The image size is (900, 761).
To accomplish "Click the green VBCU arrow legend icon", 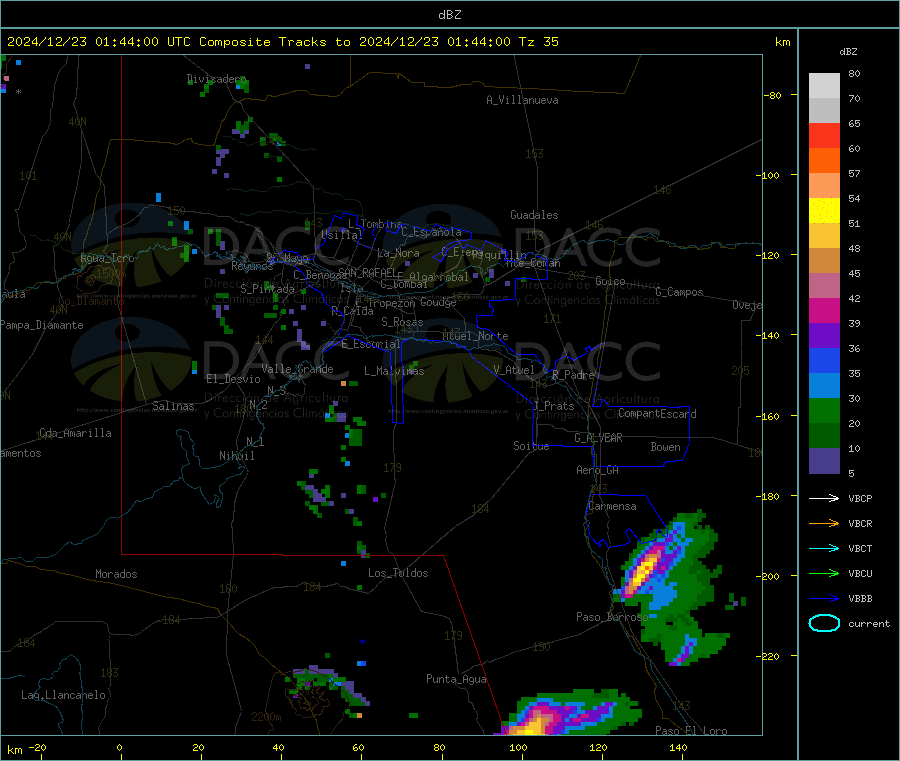I will click(x=824, y=573).
